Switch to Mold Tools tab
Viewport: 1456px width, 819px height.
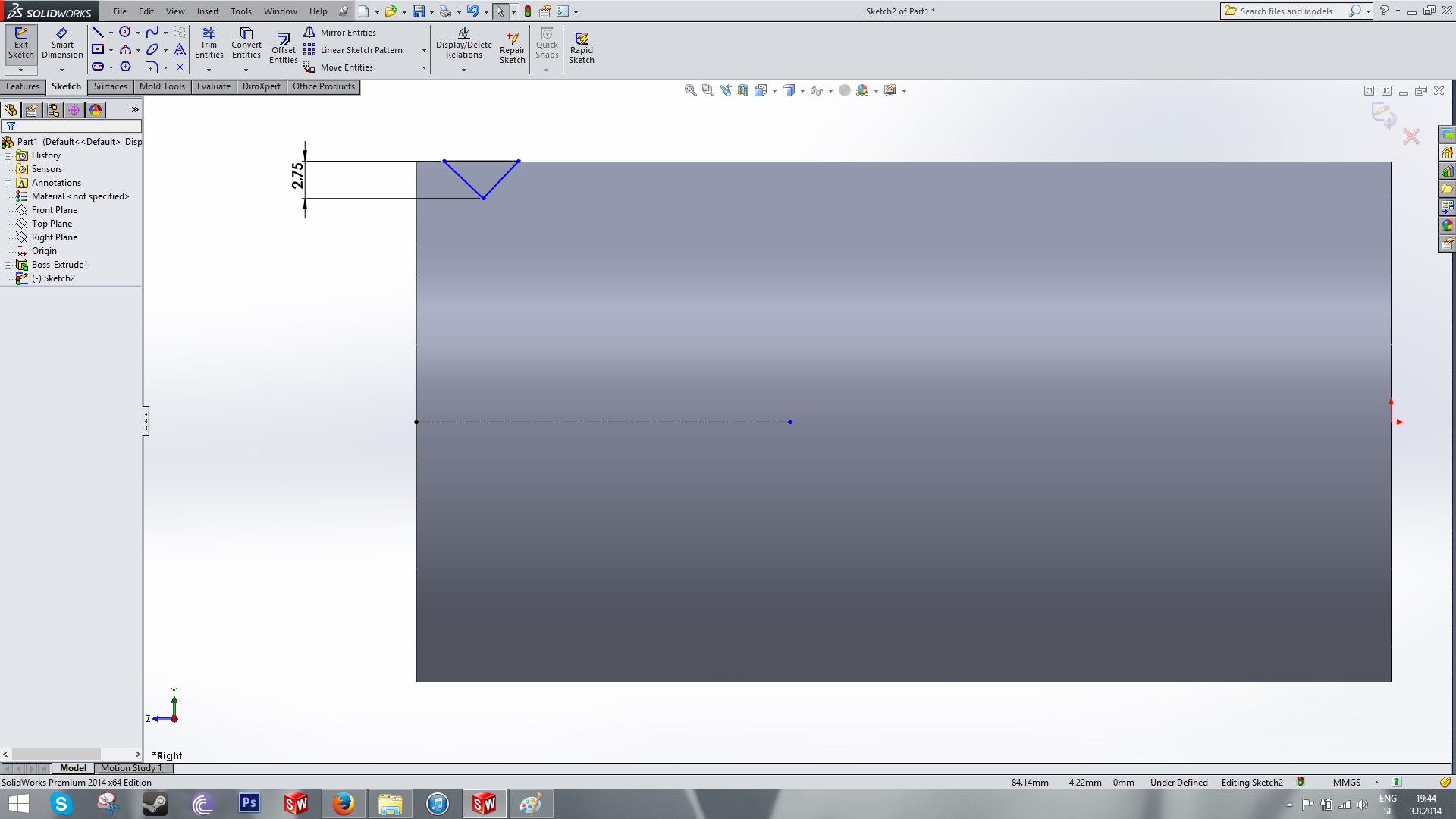[162, 86]
